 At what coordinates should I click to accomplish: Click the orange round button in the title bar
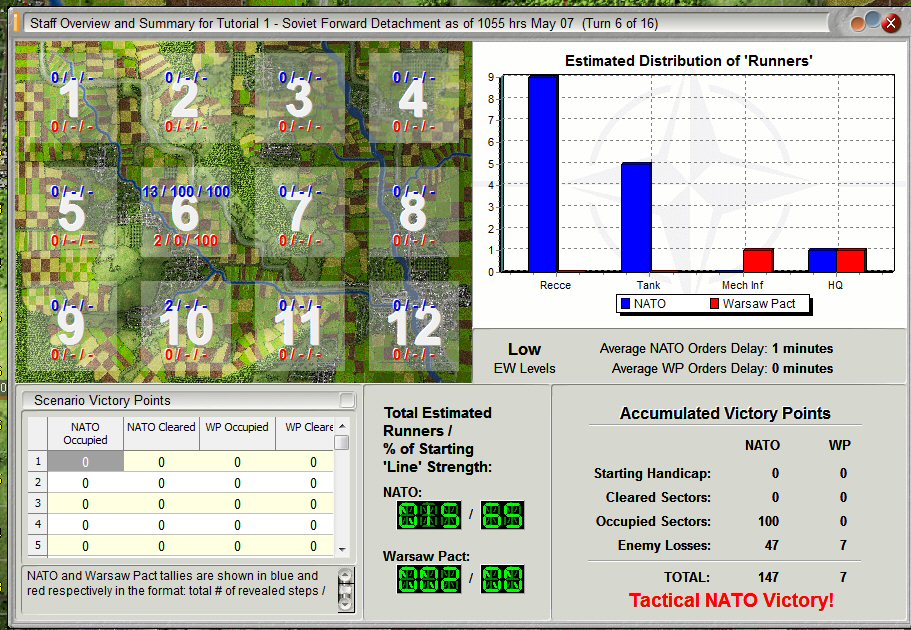point(858,24)
